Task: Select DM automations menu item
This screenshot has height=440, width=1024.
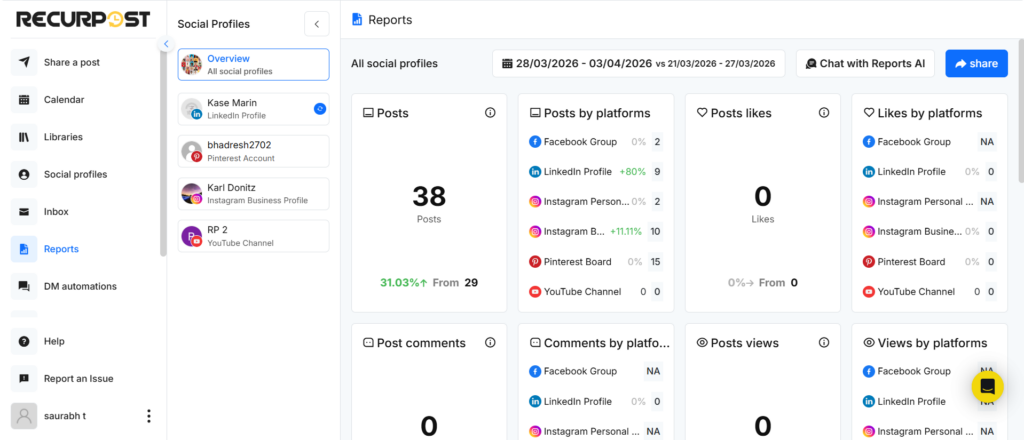Action: click(80, 286)
